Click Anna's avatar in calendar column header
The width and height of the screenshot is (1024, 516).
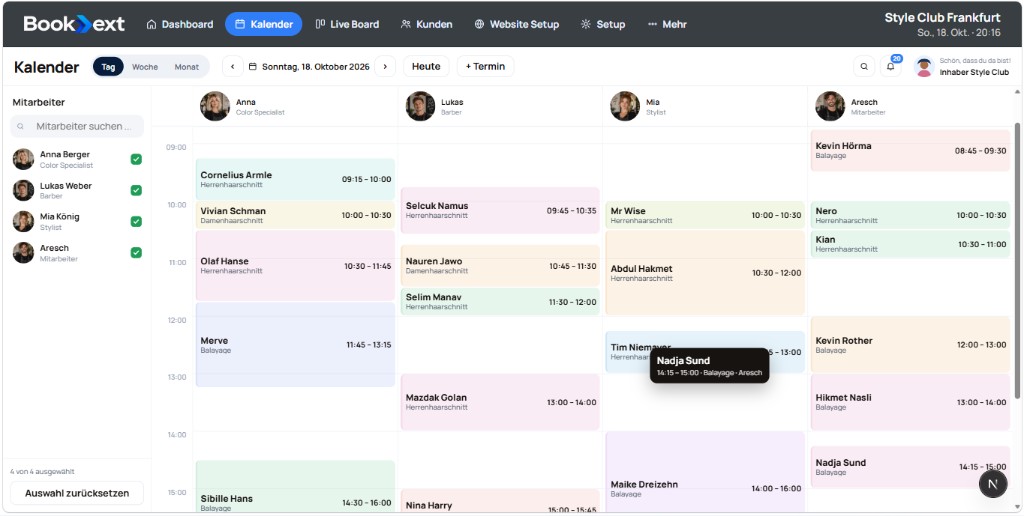215,106
